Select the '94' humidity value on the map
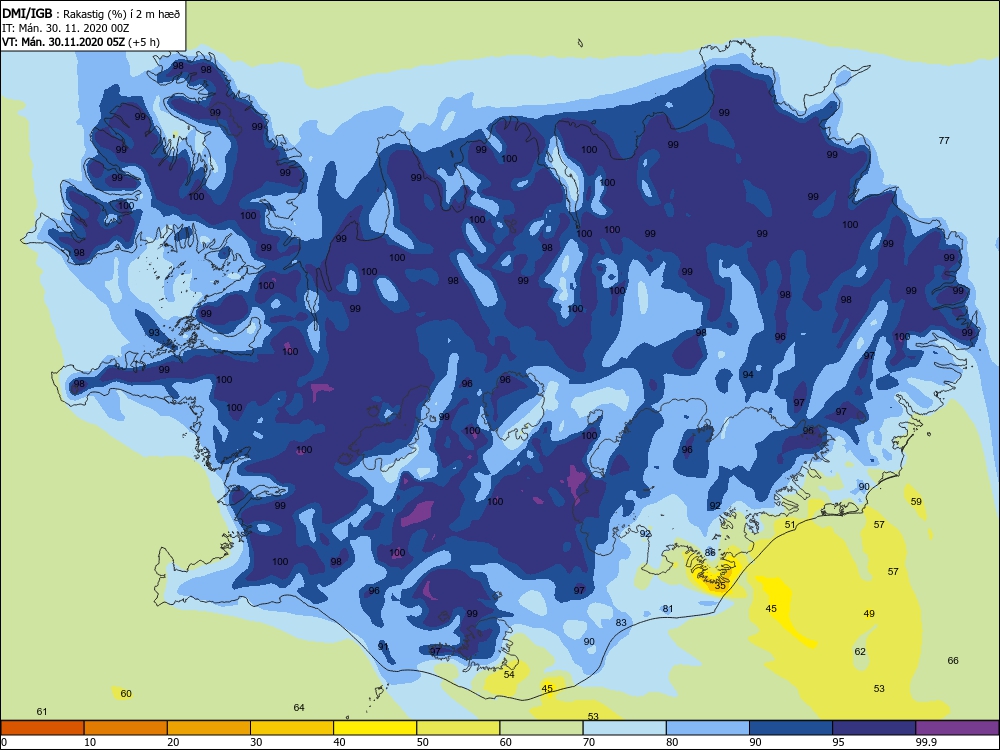1000x750 pixels. click(748, 374)
